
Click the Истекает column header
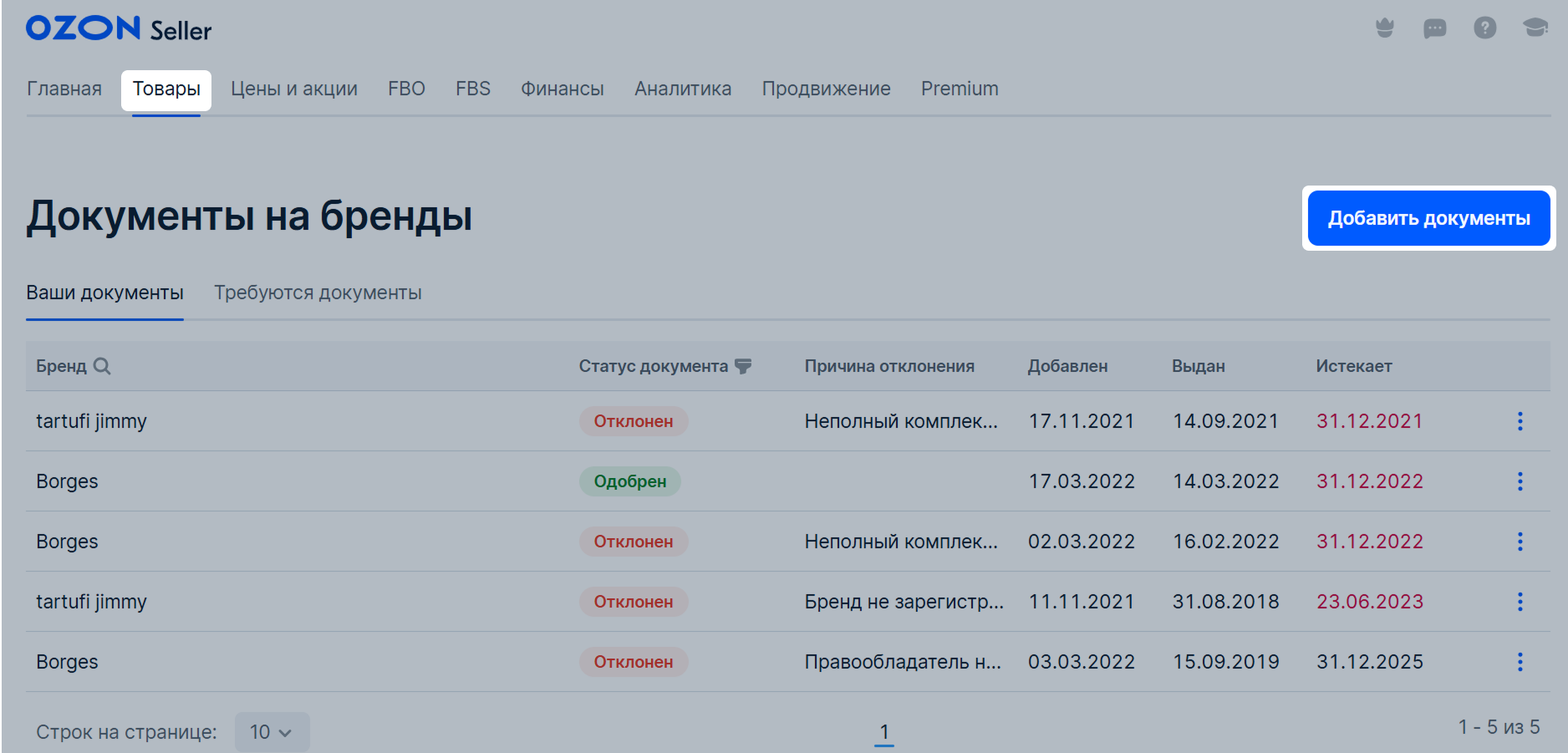coord(1354,366)
